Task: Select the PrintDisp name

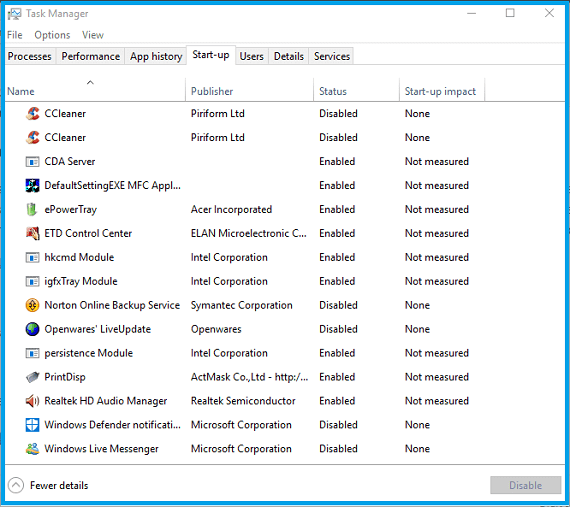Action: [65, 377]
